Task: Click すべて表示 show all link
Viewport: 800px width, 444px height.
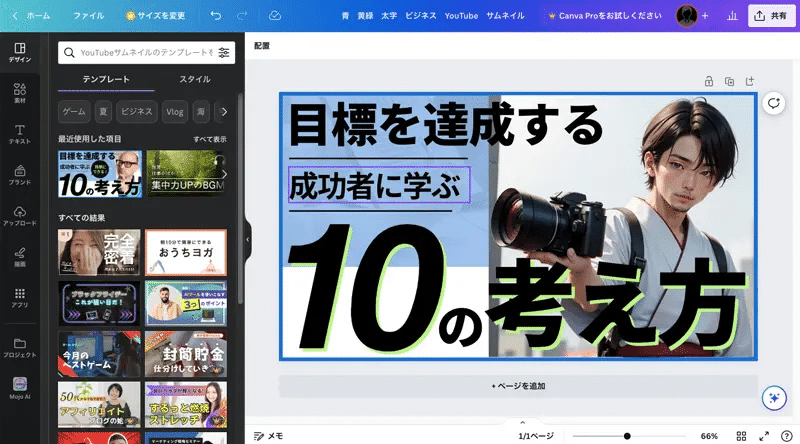Action: 210,139
